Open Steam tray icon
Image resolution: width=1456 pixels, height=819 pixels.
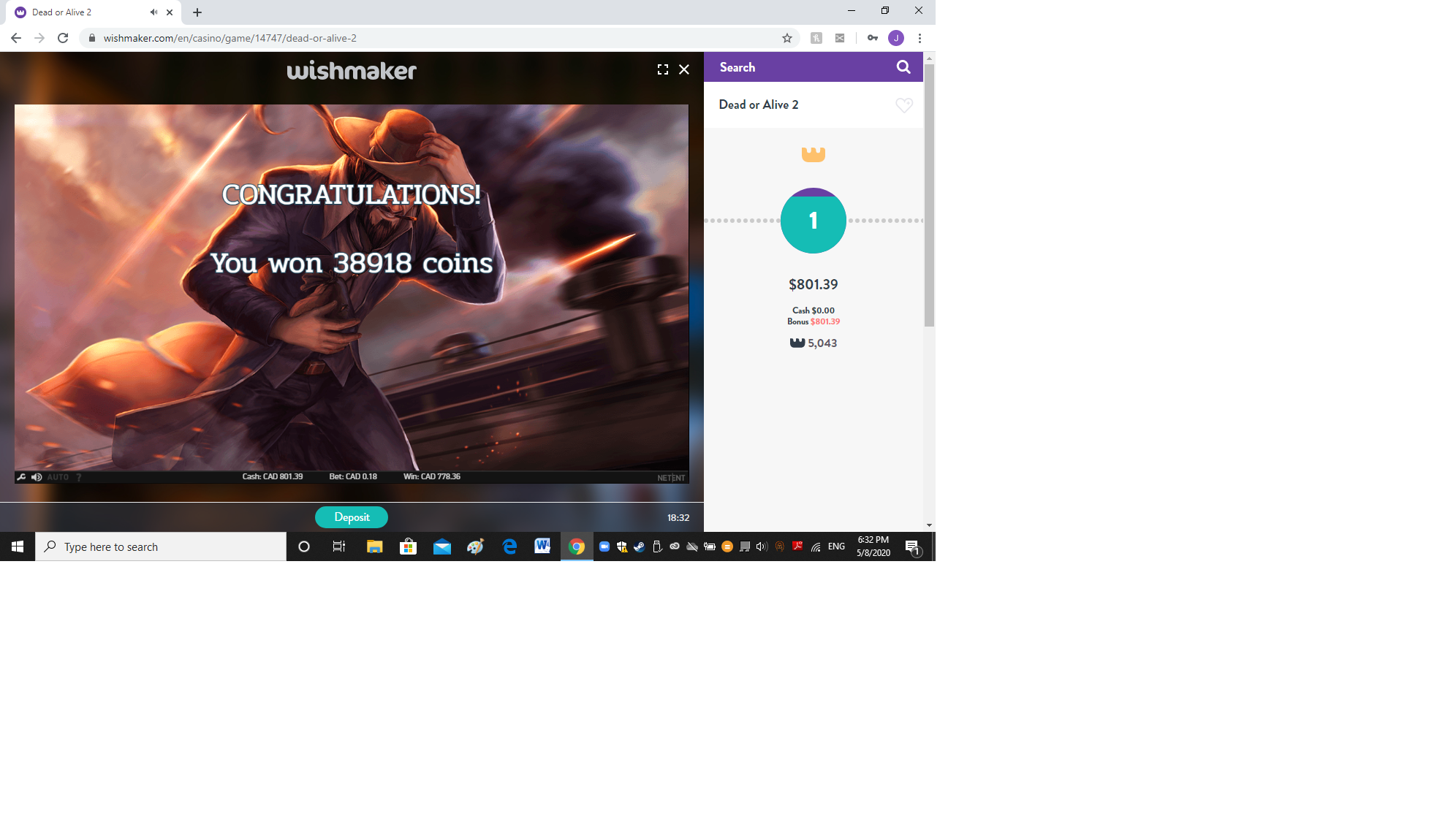tap(640, 546)
